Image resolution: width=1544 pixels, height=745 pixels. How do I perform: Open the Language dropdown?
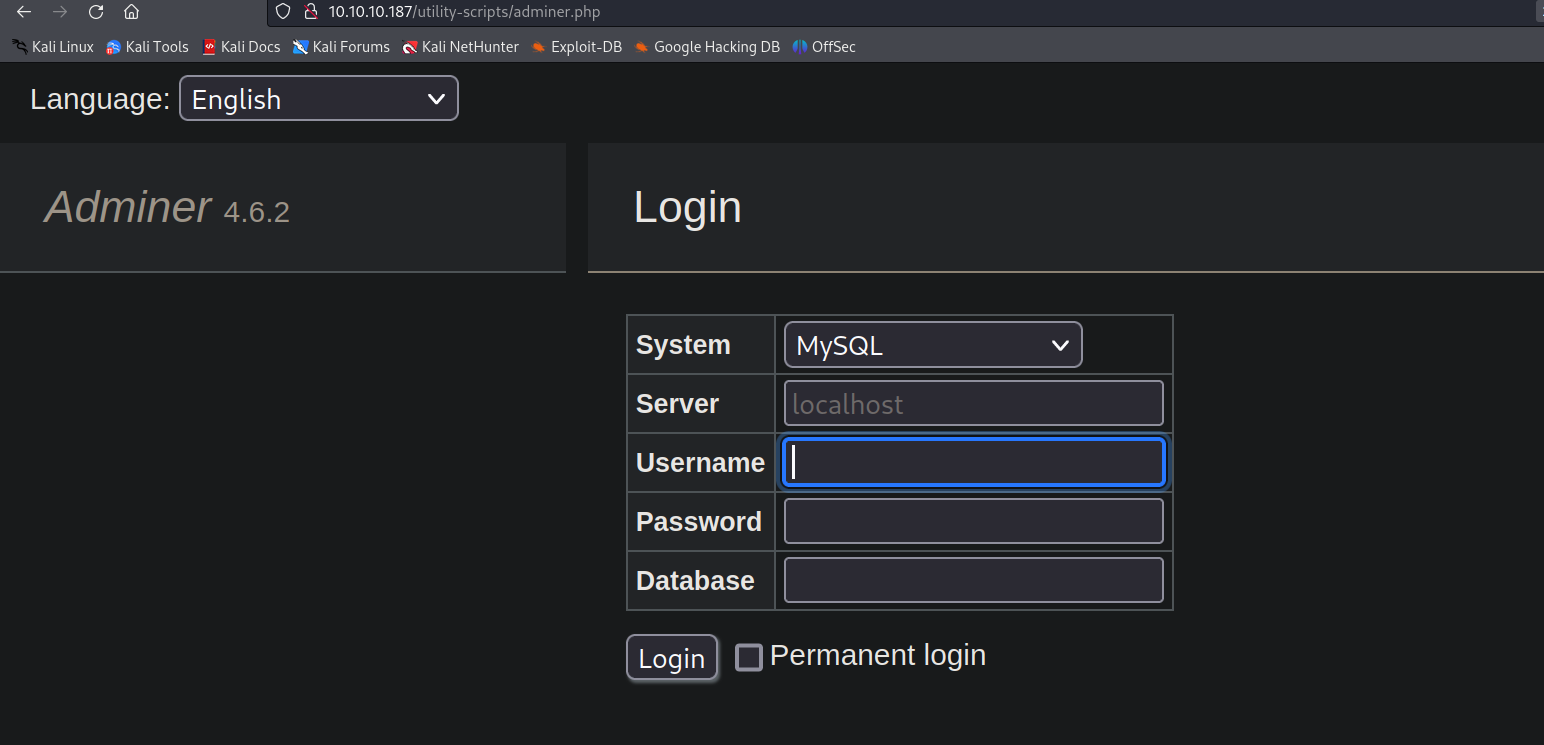click(318, 99)
